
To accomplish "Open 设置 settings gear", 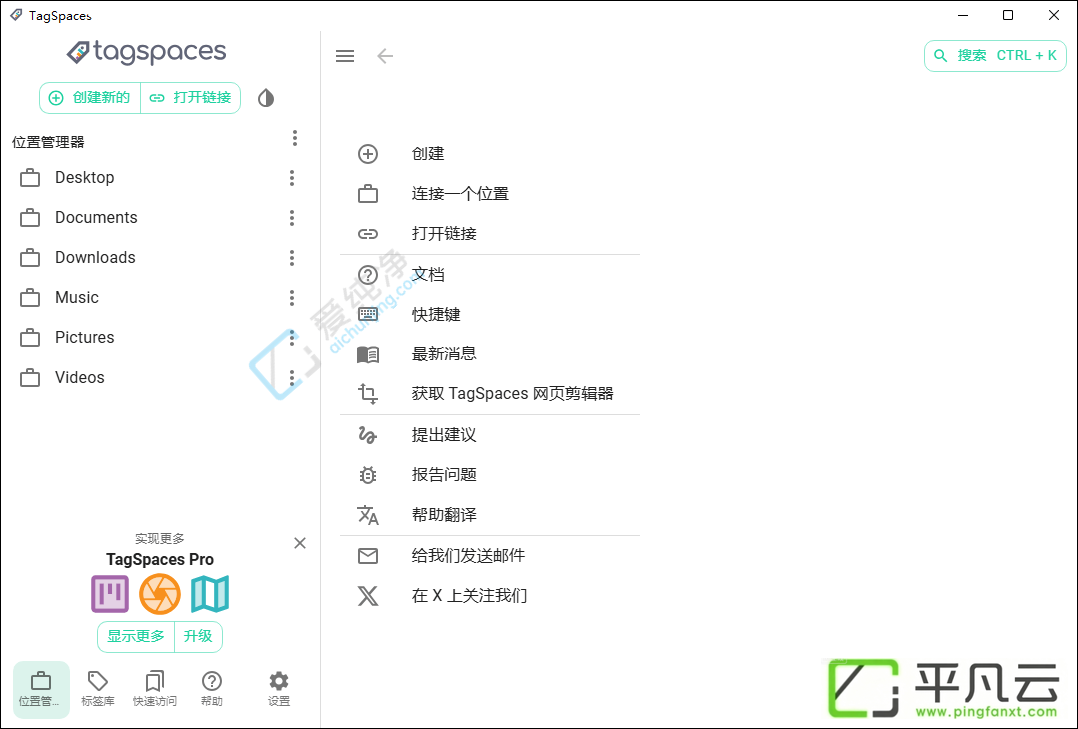I will coord(278,690).
